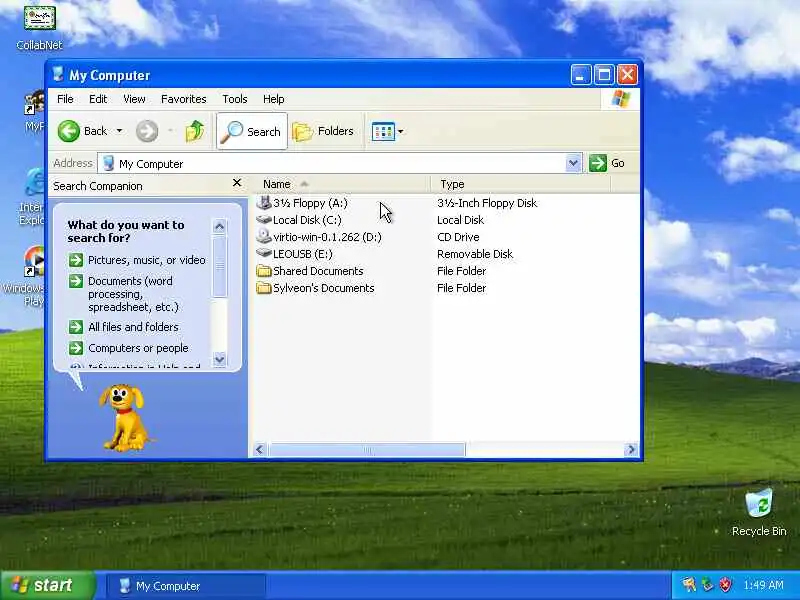
Task: Select the LEOUSB (E:) drive icon
Action: [x=264, y=254]
